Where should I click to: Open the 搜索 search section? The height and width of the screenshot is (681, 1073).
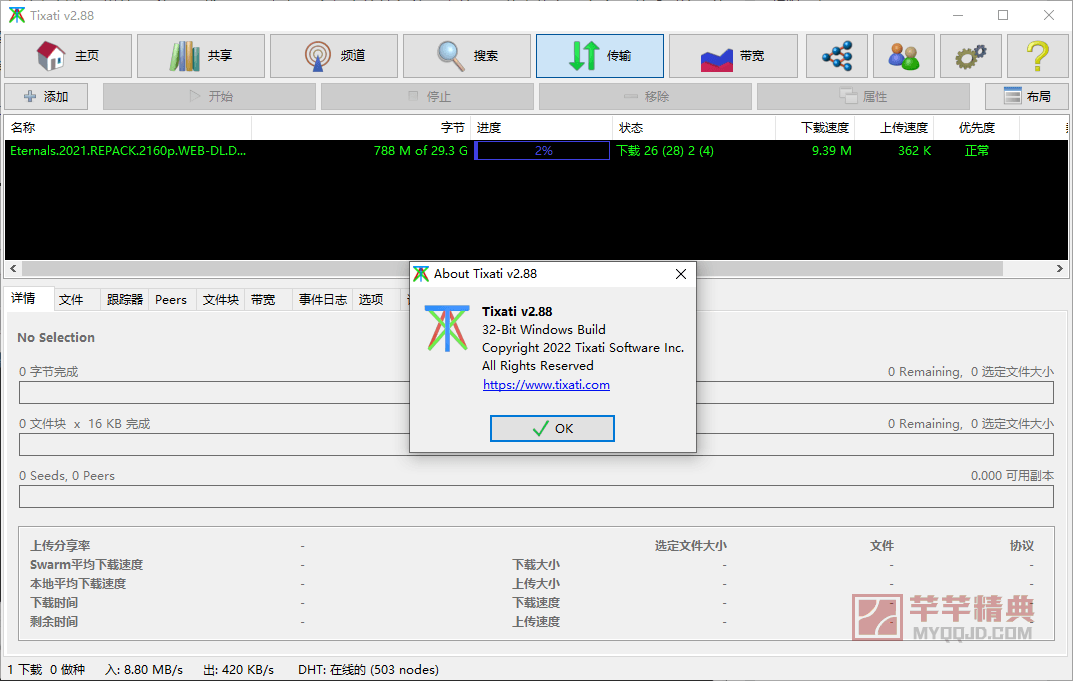tap(467, 56)
